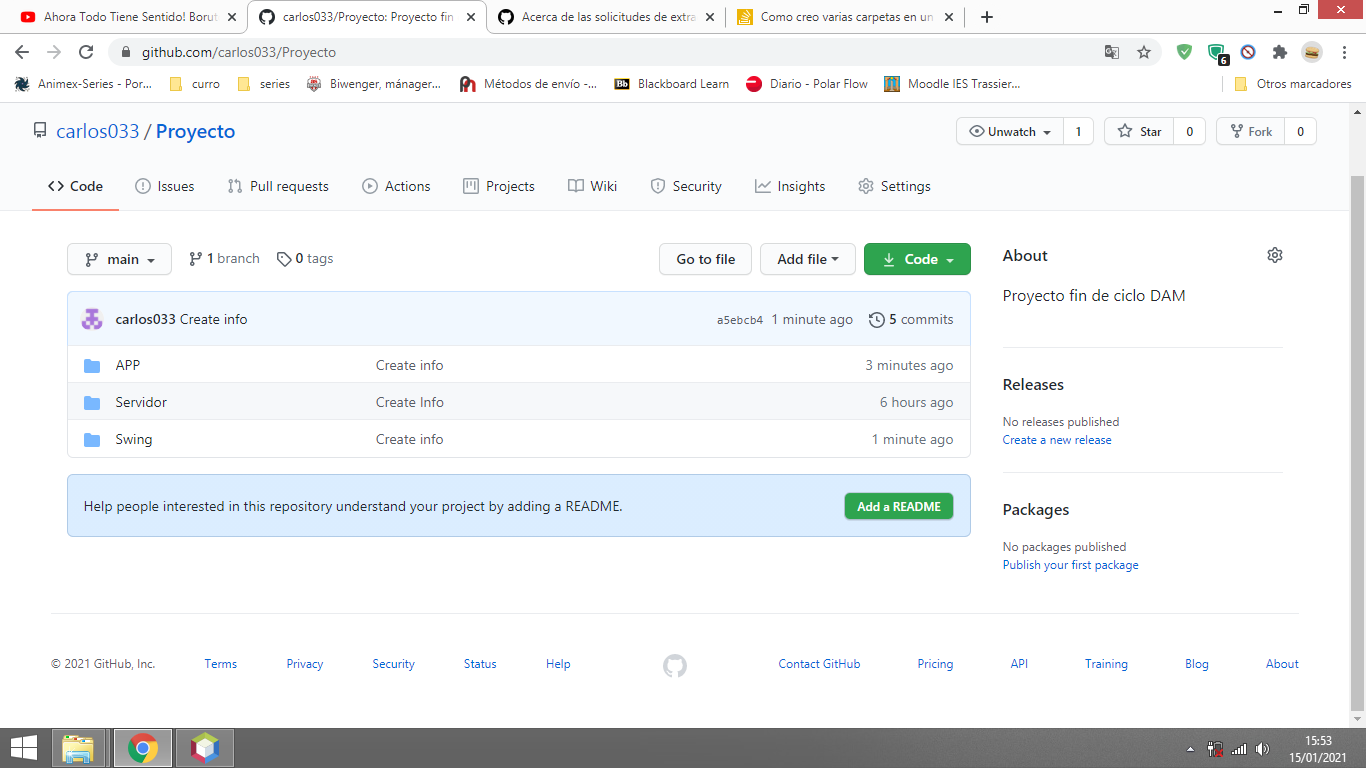Open the Unwatch dropdown

click(1009, 131)
